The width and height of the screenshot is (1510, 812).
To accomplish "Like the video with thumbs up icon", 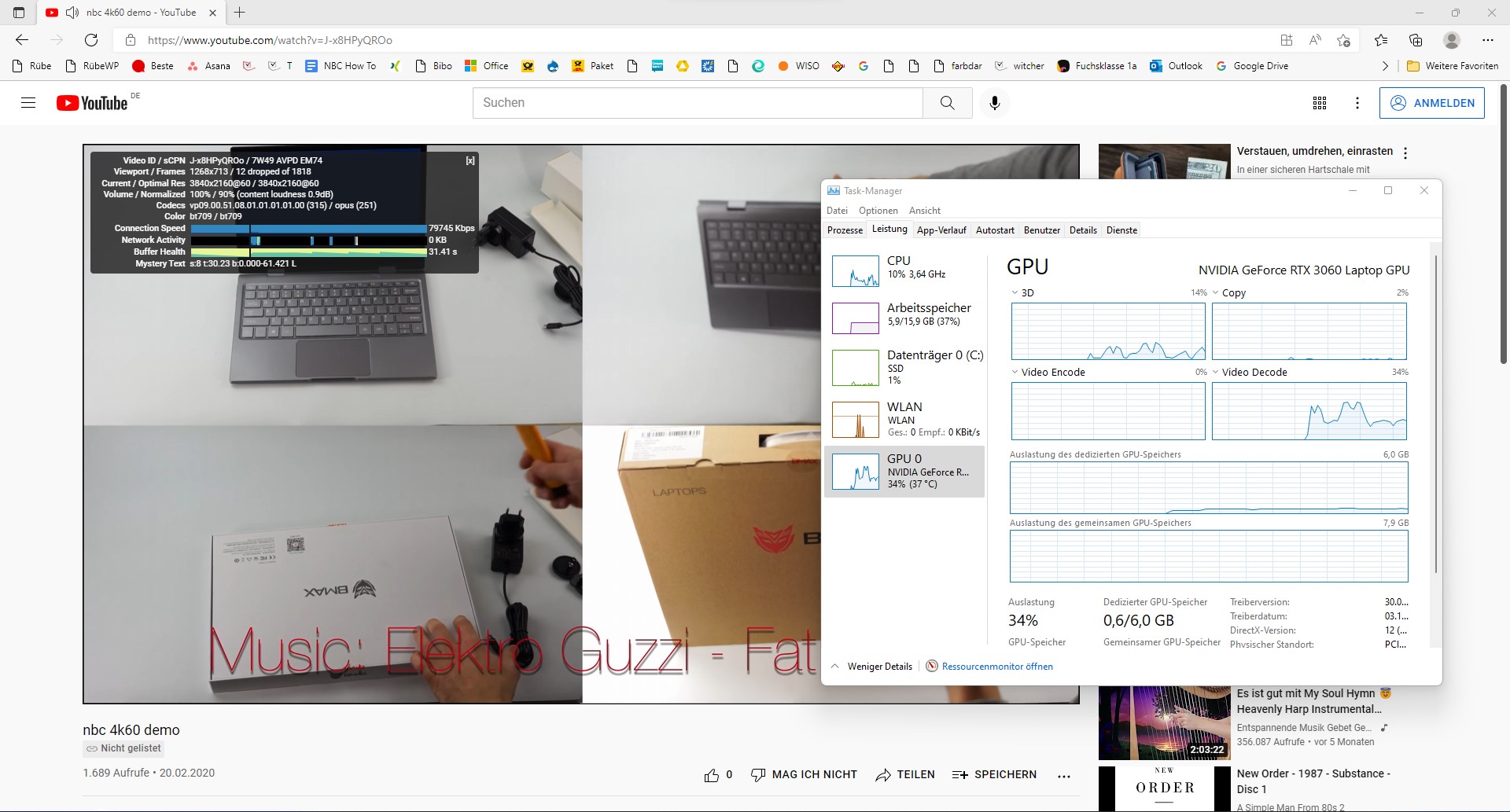I will tap(712, 775).
